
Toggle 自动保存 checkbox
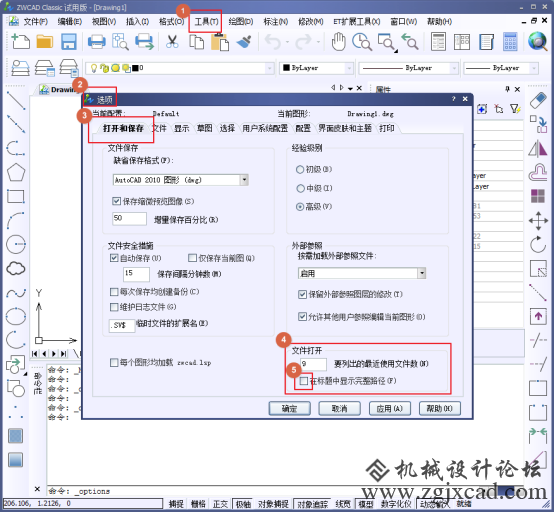[114, 258]
